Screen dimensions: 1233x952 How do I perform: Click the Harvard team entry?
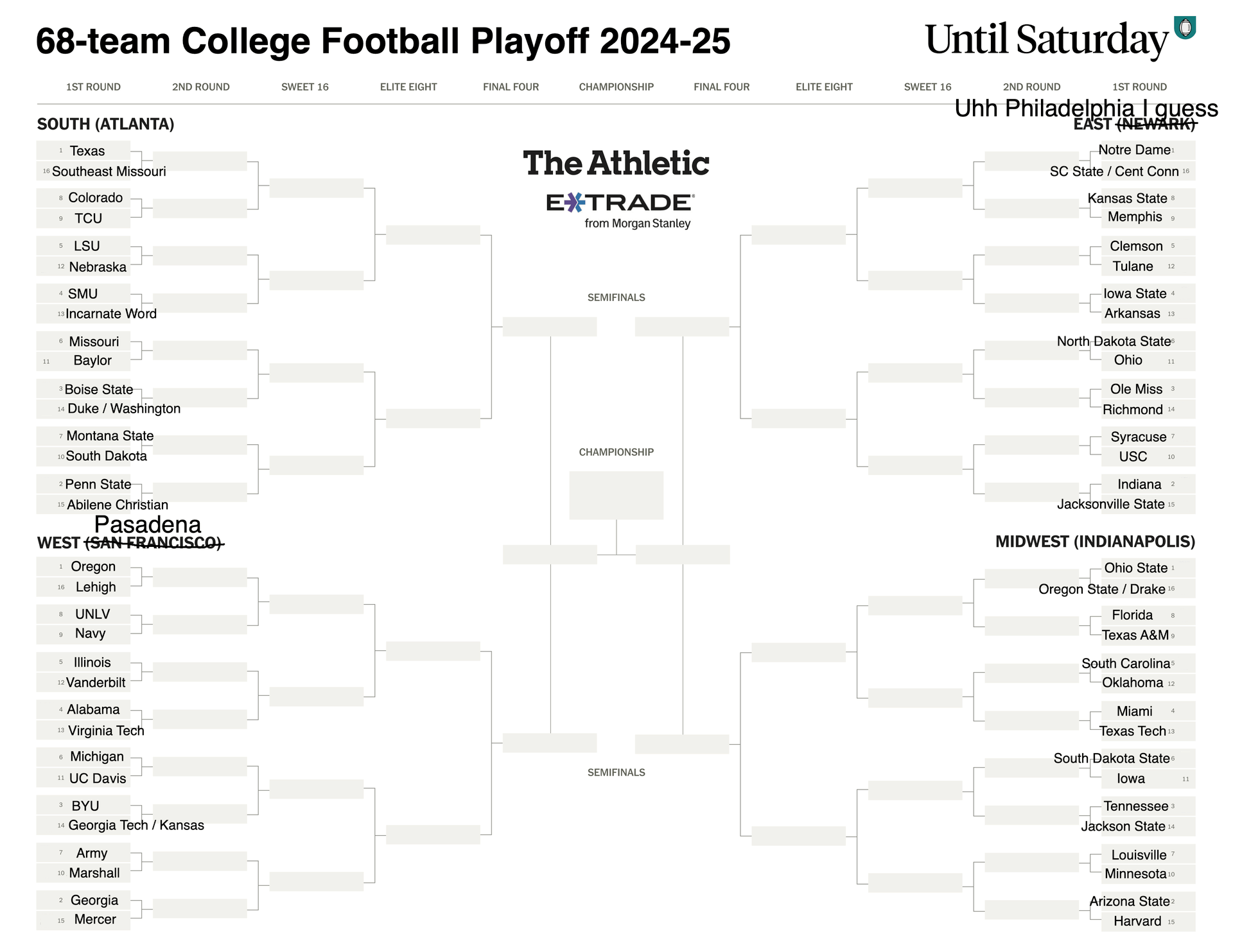coord(1137,921)
